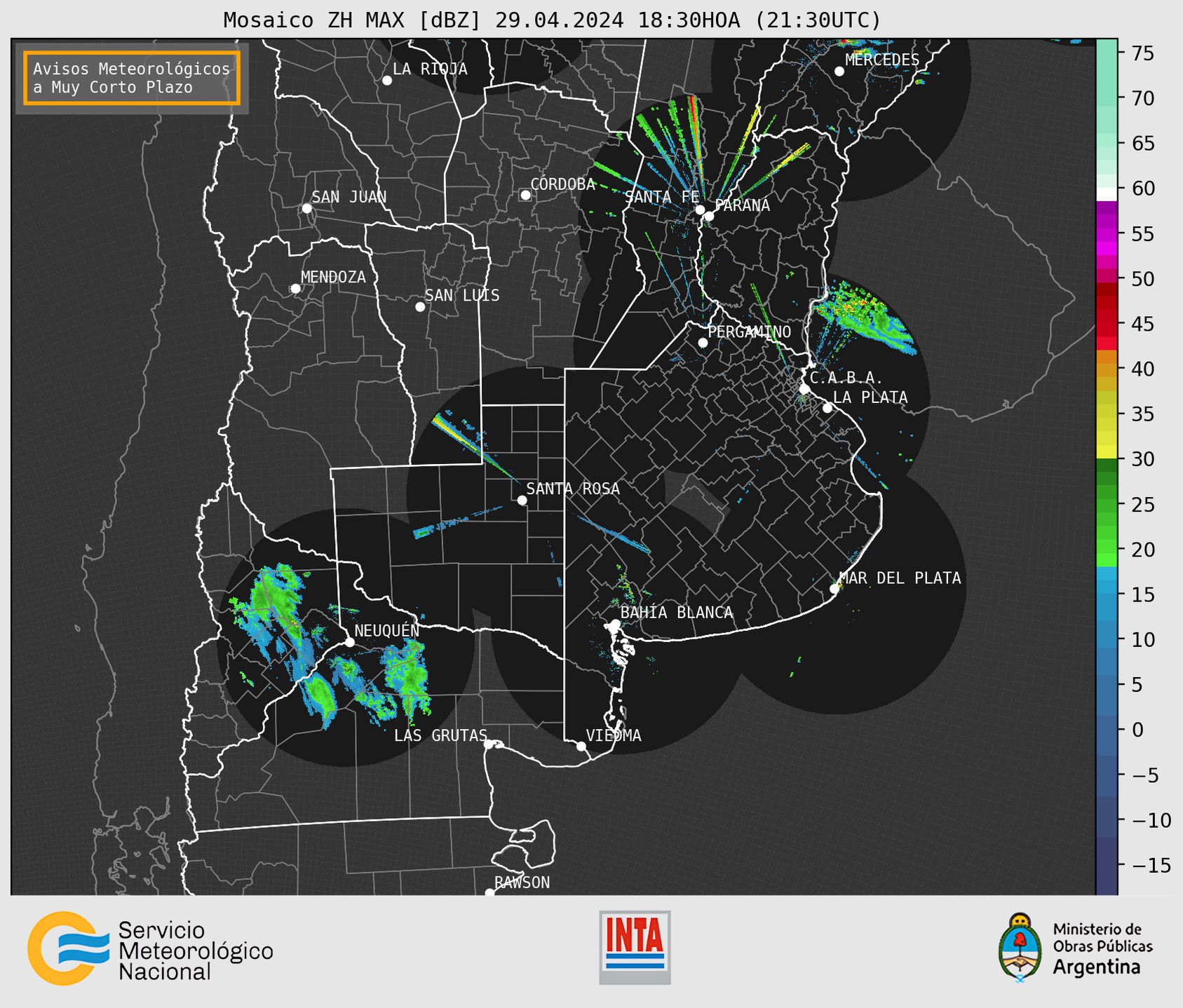This screenshot has width=1183, height=1008.
Task: Click the MAR DEL PLATA label text
Action: [900, 578]
